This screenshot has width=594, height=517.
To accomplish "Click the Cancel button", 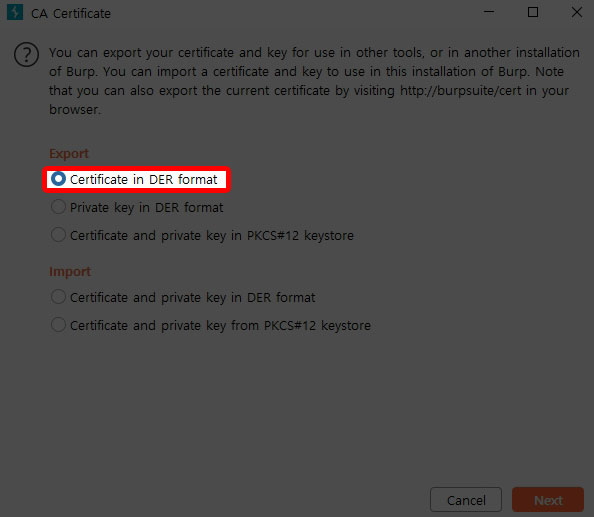I will 466,500.
